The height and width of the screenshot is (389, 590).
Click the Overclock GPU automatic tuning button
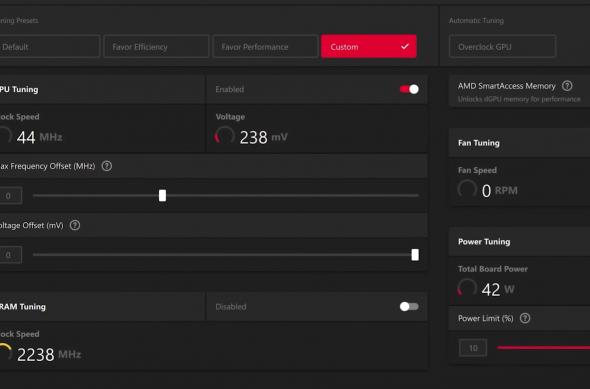(x=502, y=46)
